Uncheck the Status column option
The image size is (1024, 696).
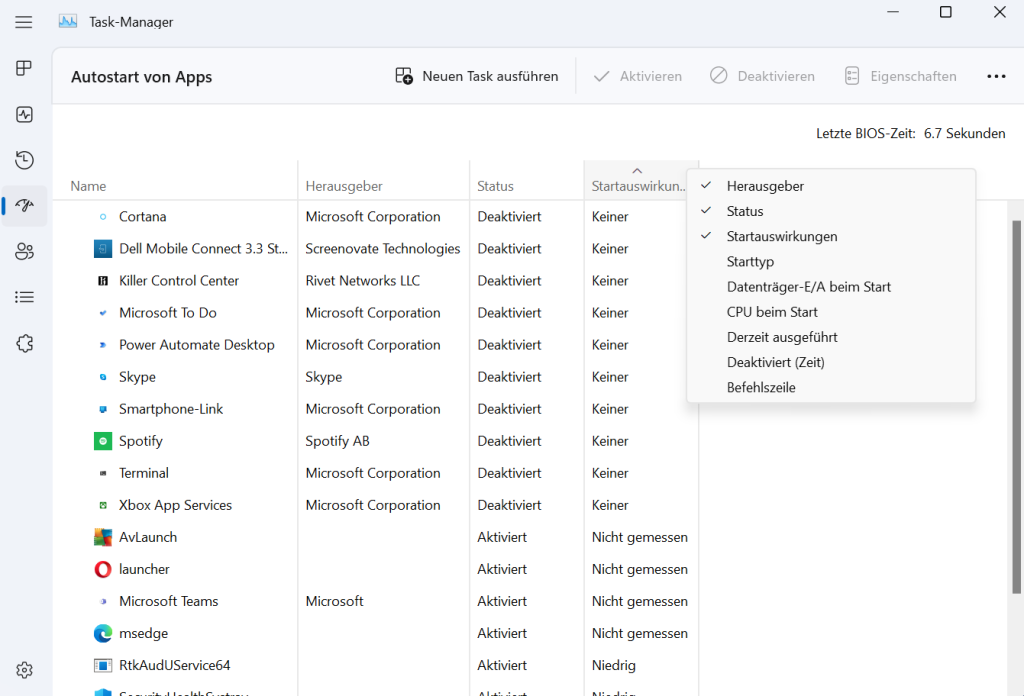pos(831,211)
